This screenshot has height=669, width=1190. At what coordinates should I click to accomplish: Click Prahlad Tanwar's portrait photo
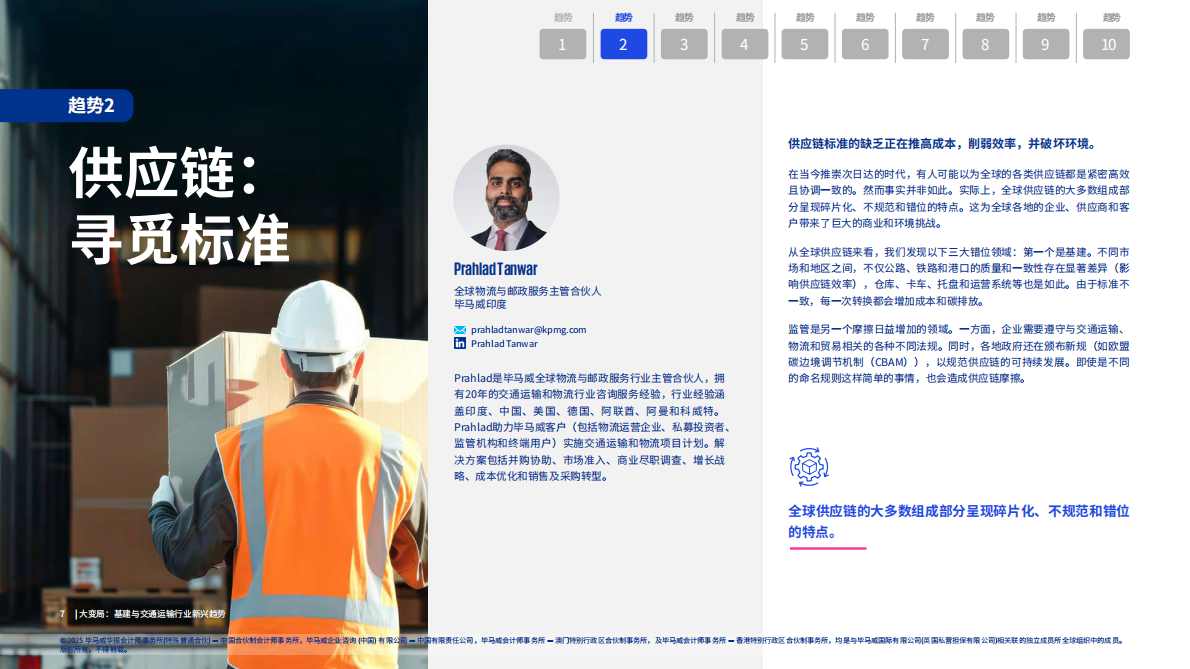coord(509,196)
